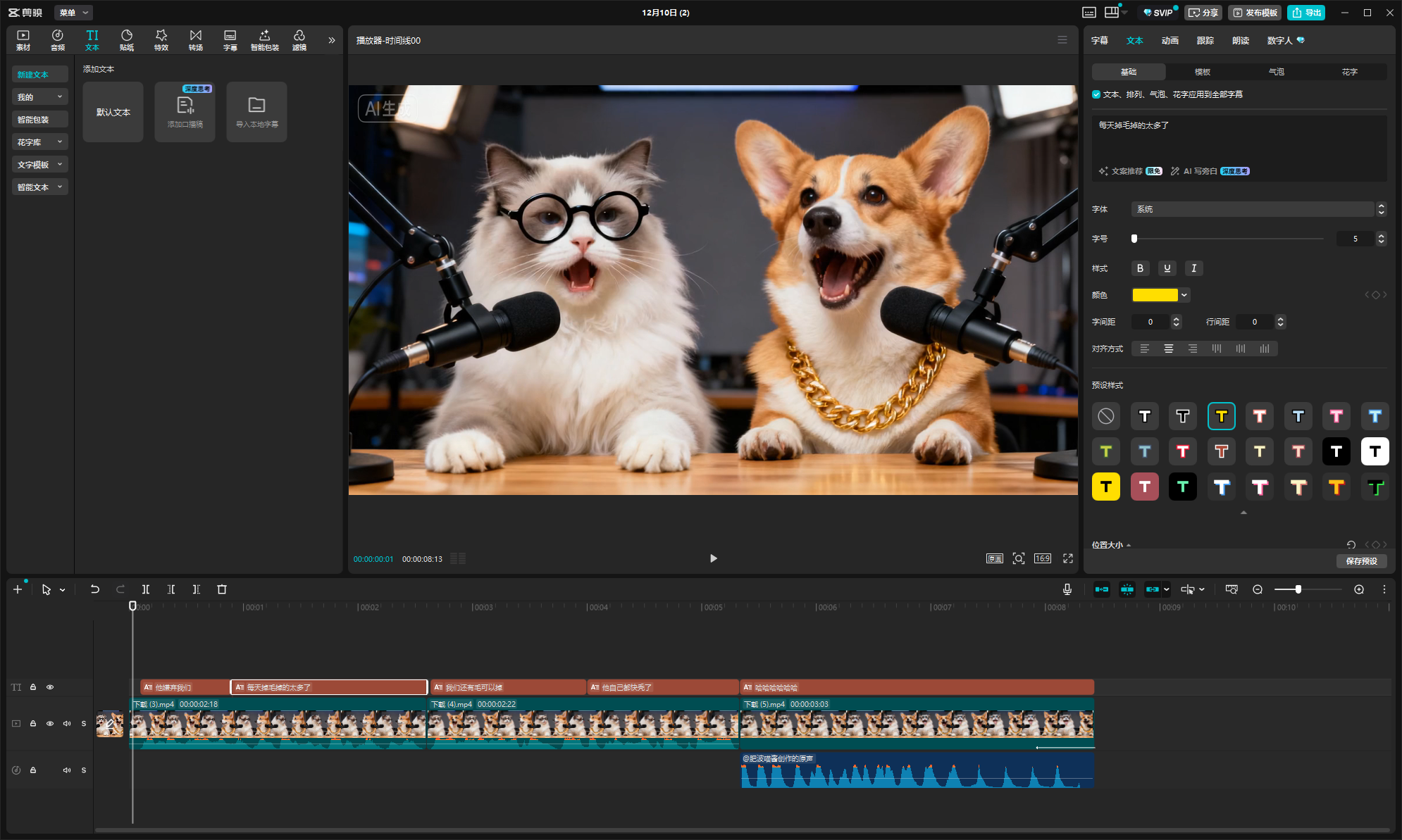This screenshot has height=840, width=1402.
Task: Open the text color dropdown arrow
Action: click(x=1185, y=295)
